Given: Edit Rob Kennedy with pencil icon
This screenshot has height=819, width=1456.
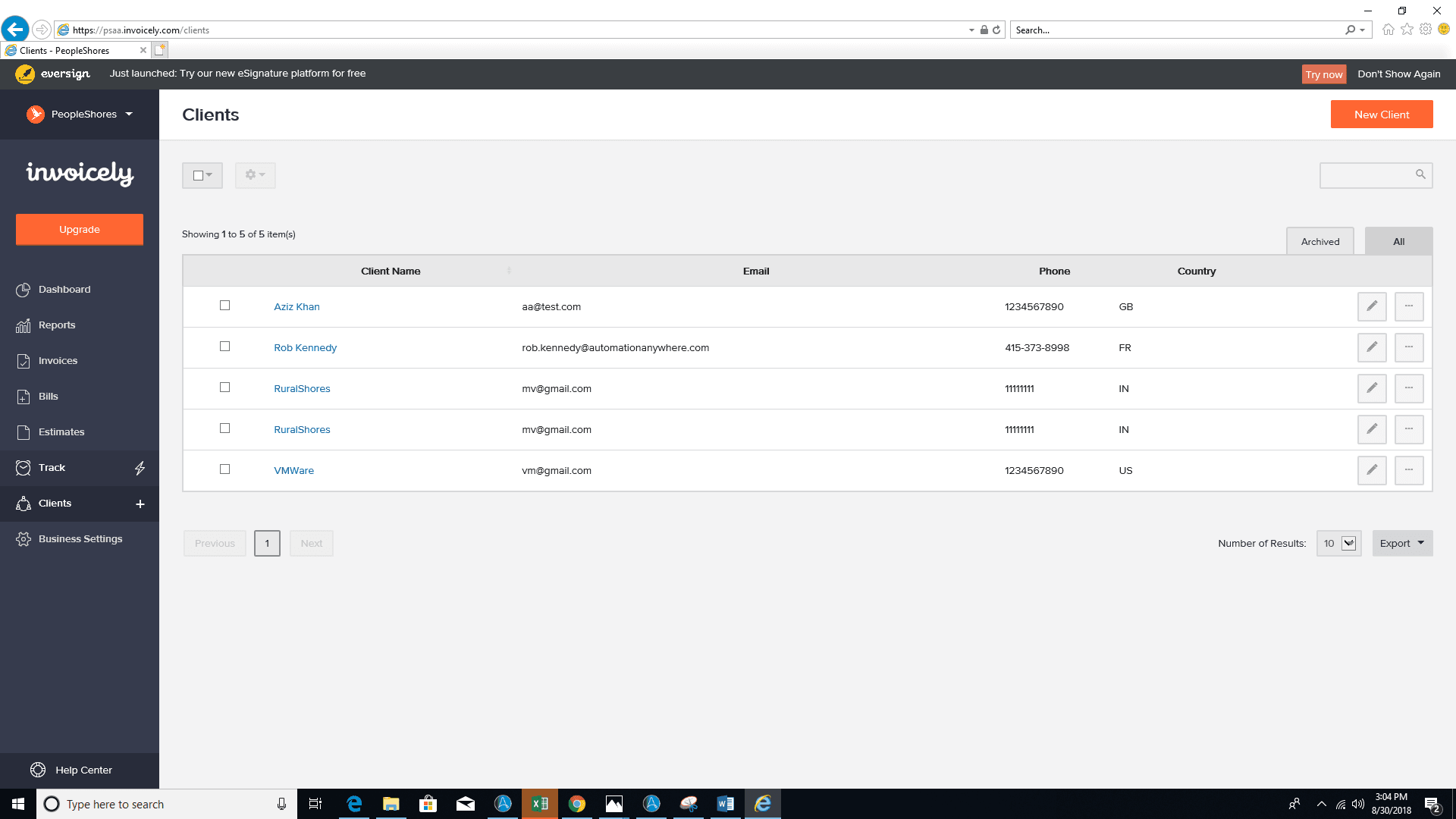Looking at the screenshot, I should pos(1372,347).
